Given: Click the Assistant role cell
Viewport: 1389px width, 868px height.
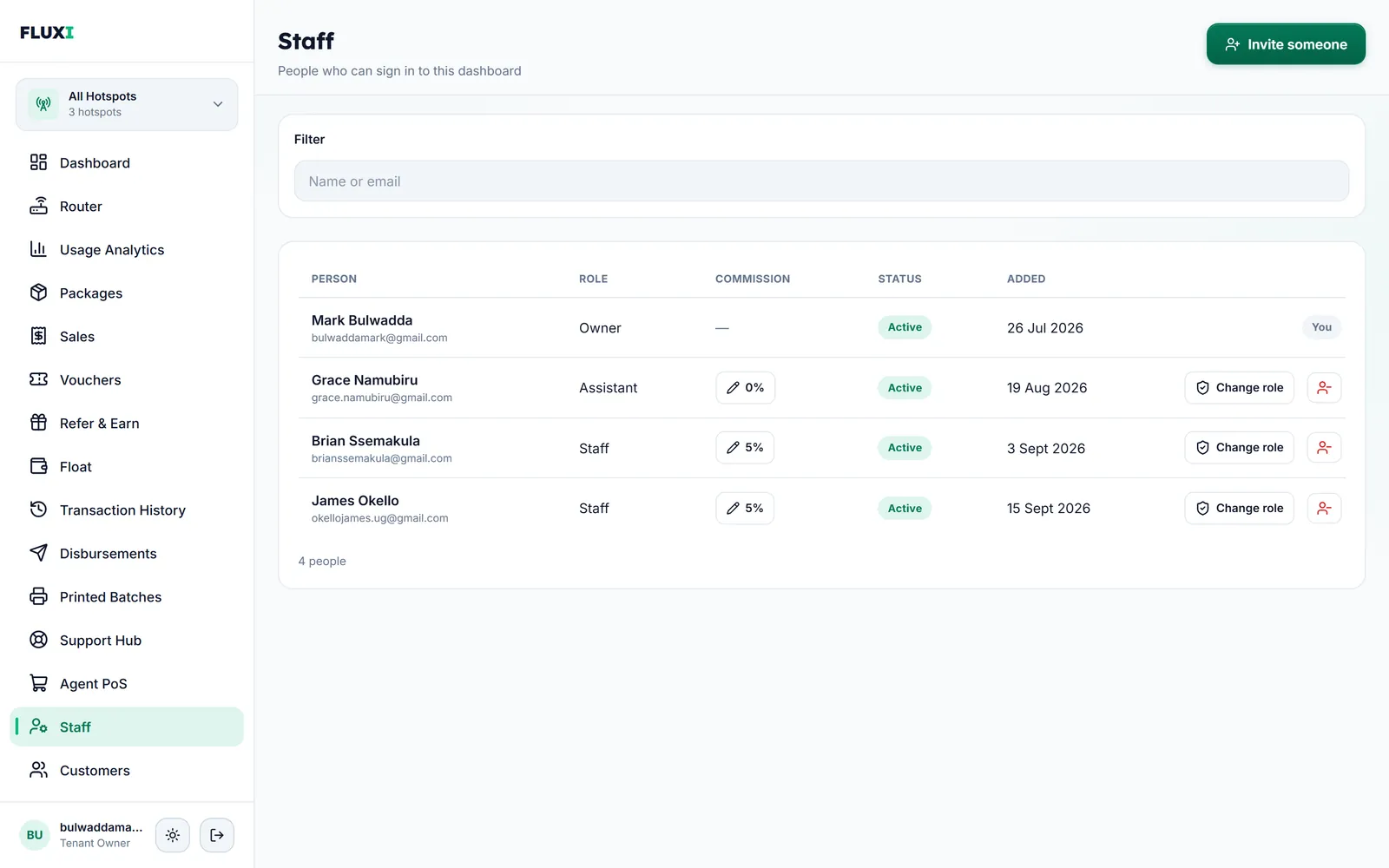Looking at the screenshot, I should click(x=608, y=388).
